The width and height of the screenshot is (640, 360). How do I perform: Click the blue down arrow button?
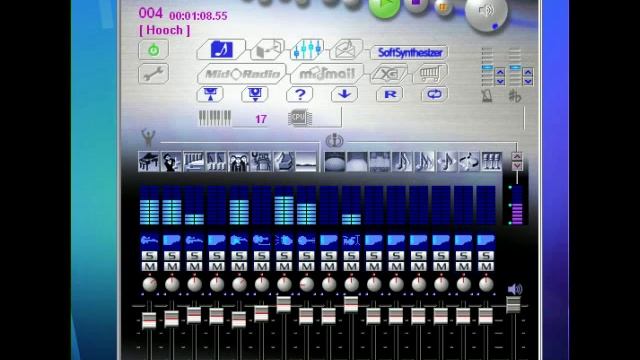point(344,95)
